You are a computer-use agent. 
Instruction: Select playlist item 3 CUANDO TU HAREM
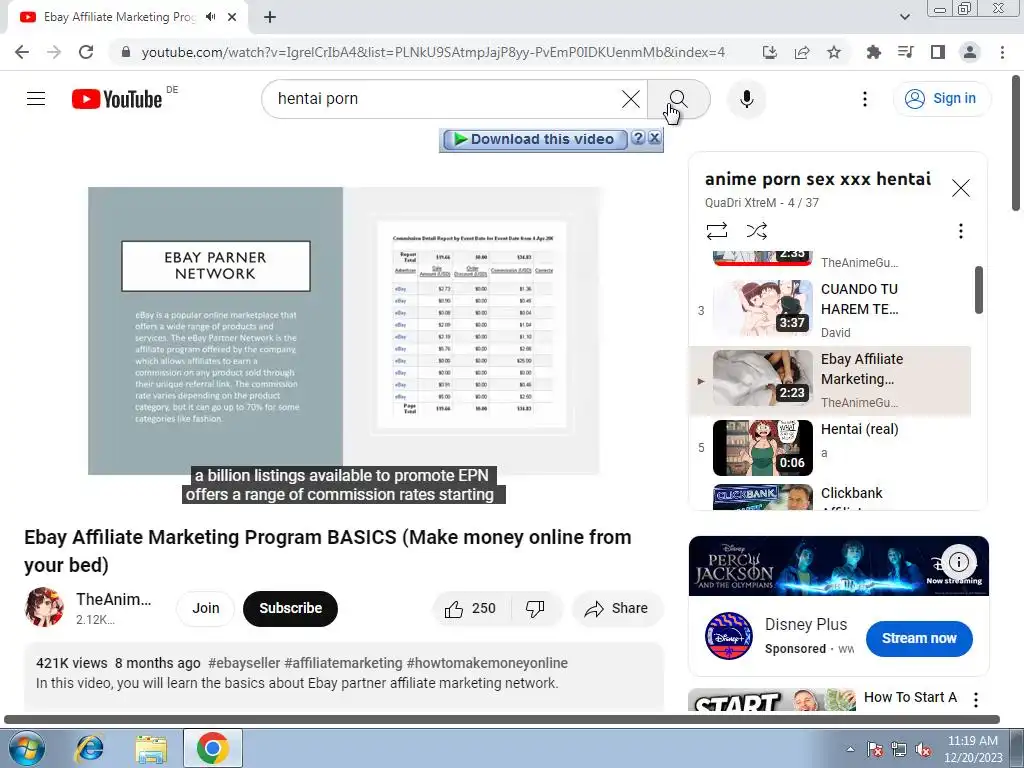pyautogui.click(x=830, y=310)
